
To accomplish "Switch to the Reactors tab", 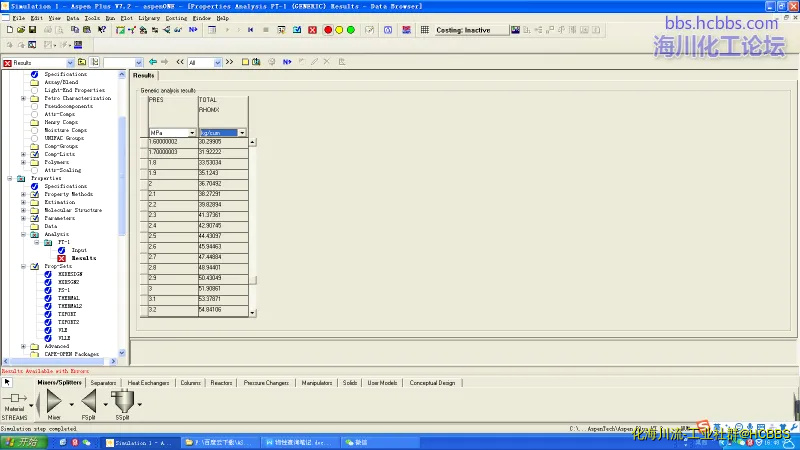I will point(221,383).
